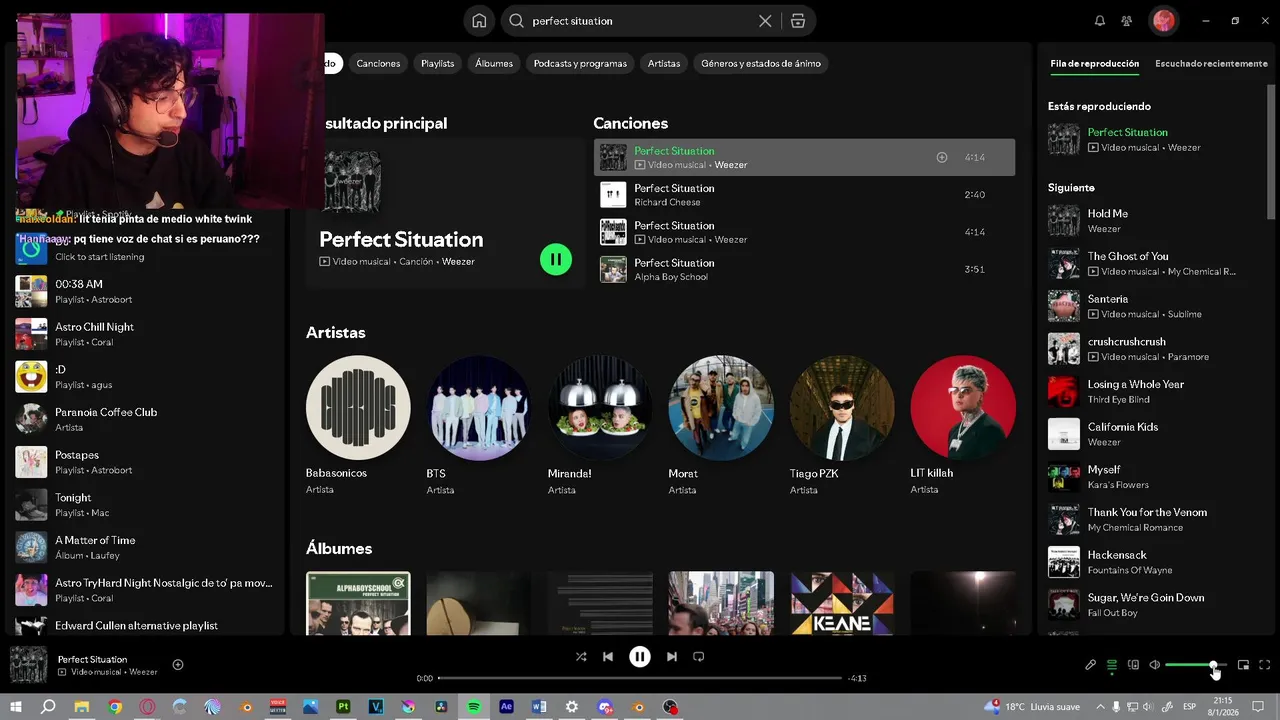Pause from the green top result button
The image size is (1280, 720).
(x=555, y=259)
